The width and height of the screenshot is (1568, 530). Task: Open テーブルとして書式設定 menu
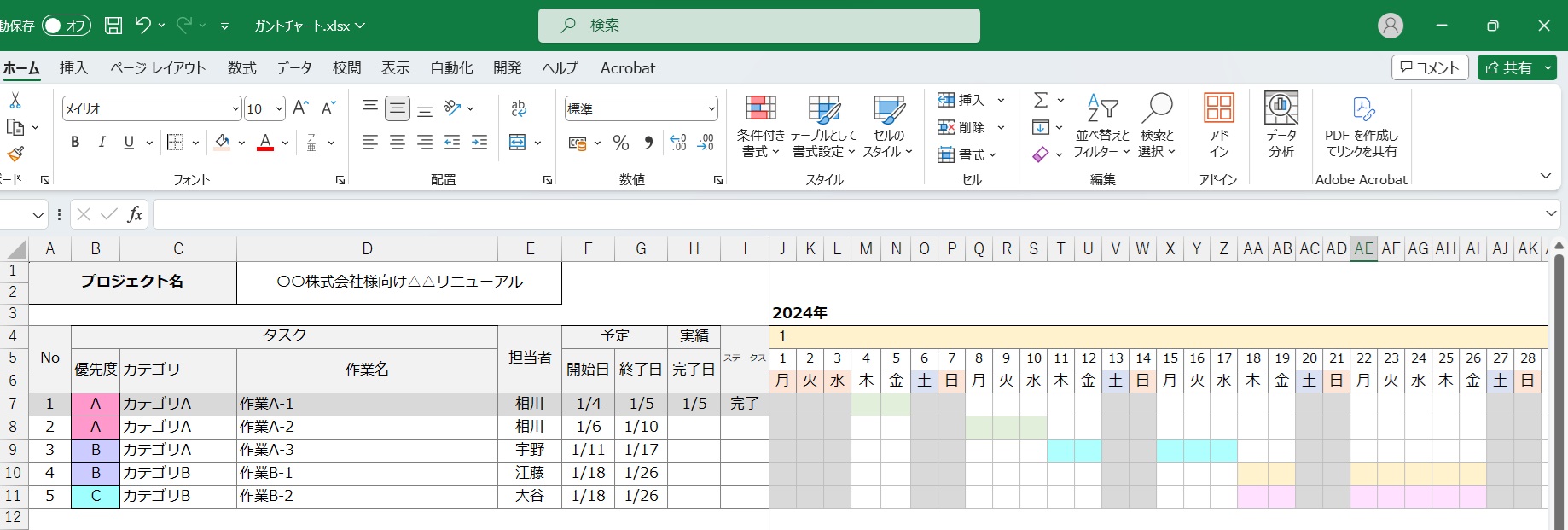[x=824, y=125]
